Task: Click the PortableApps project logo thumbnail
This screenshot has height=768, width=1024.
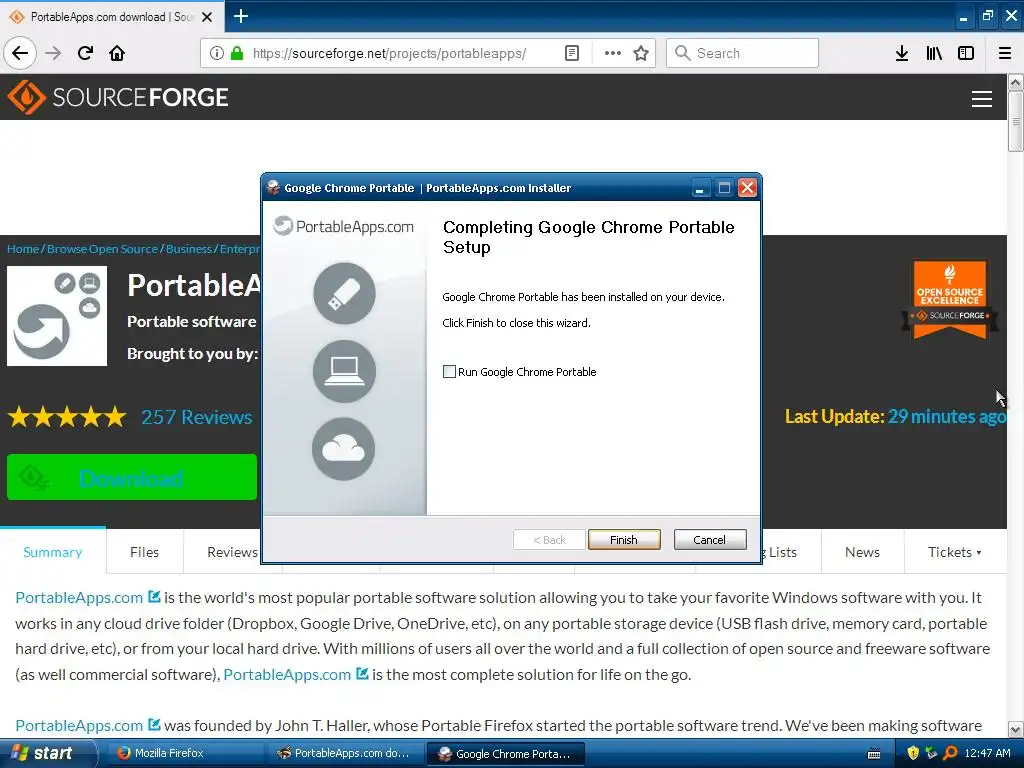Action: 57,315
